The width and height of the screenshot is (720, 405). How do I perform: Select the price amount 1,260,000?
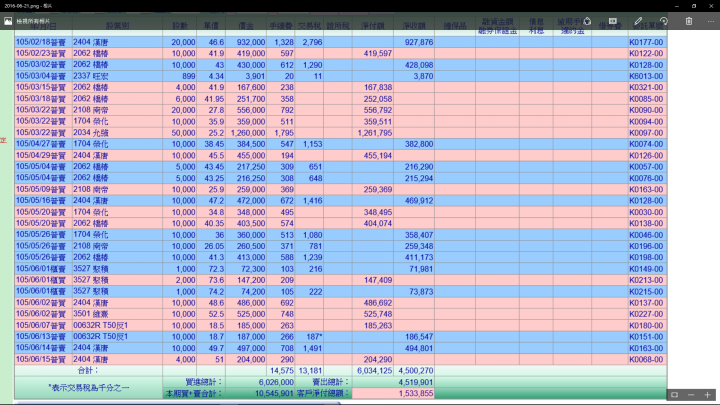pos(248,133)
